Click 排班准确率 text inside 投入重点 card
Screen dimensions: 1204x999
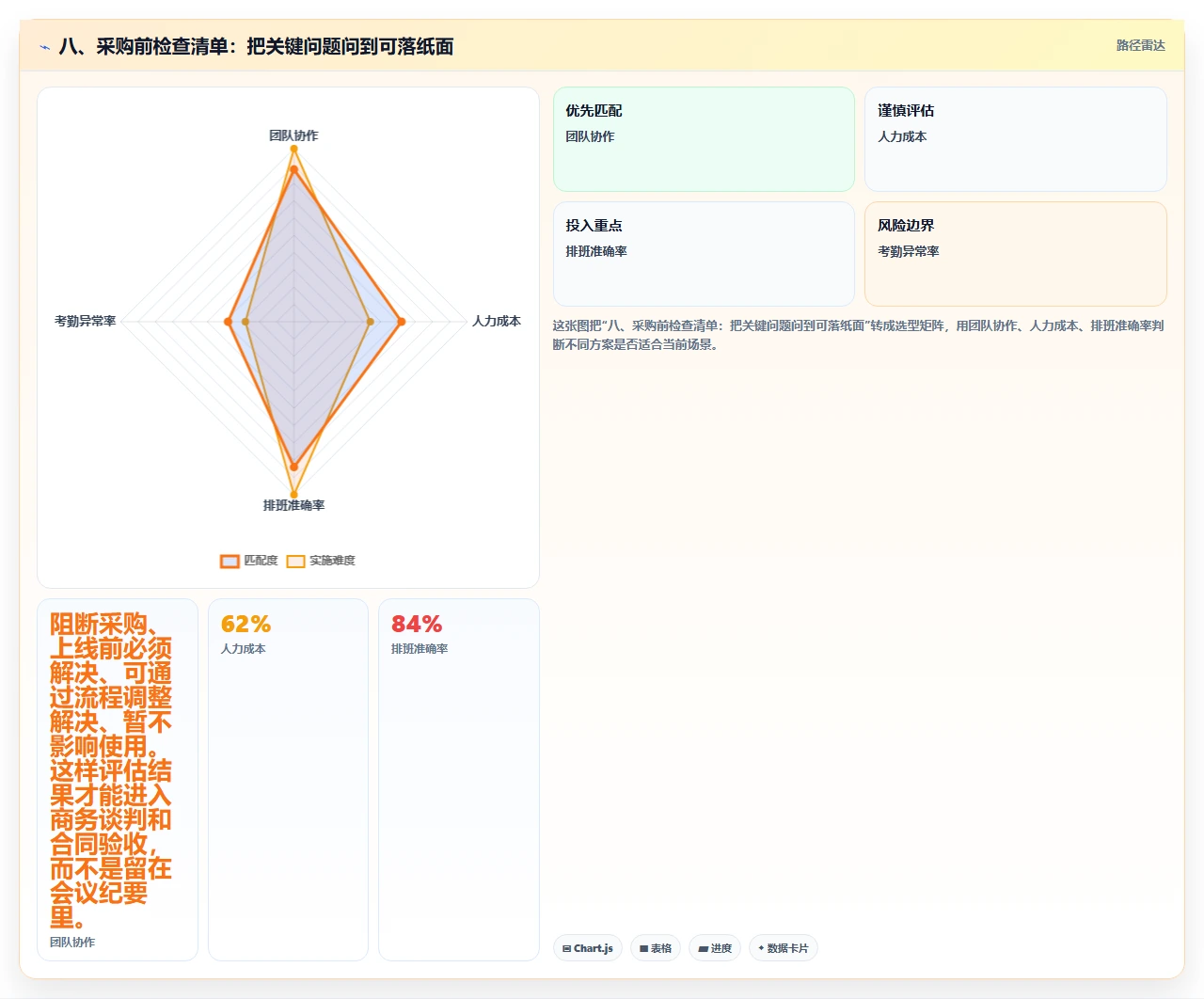point(596,251)
